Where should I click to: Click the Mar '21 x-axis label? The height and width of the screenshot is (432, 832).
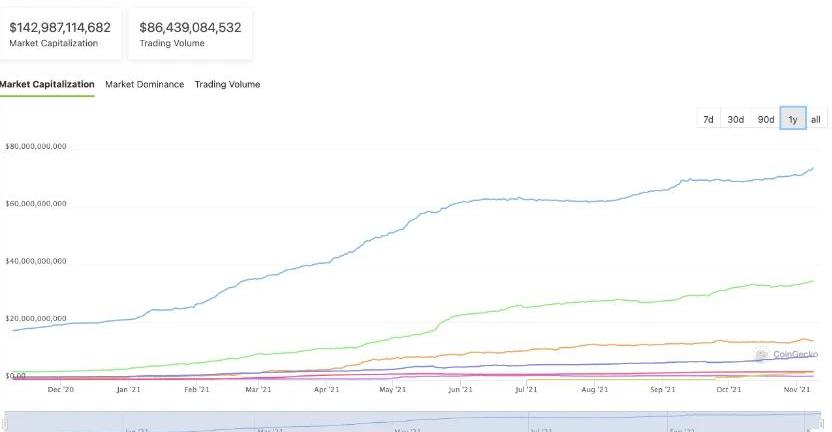tap(259, 389)
